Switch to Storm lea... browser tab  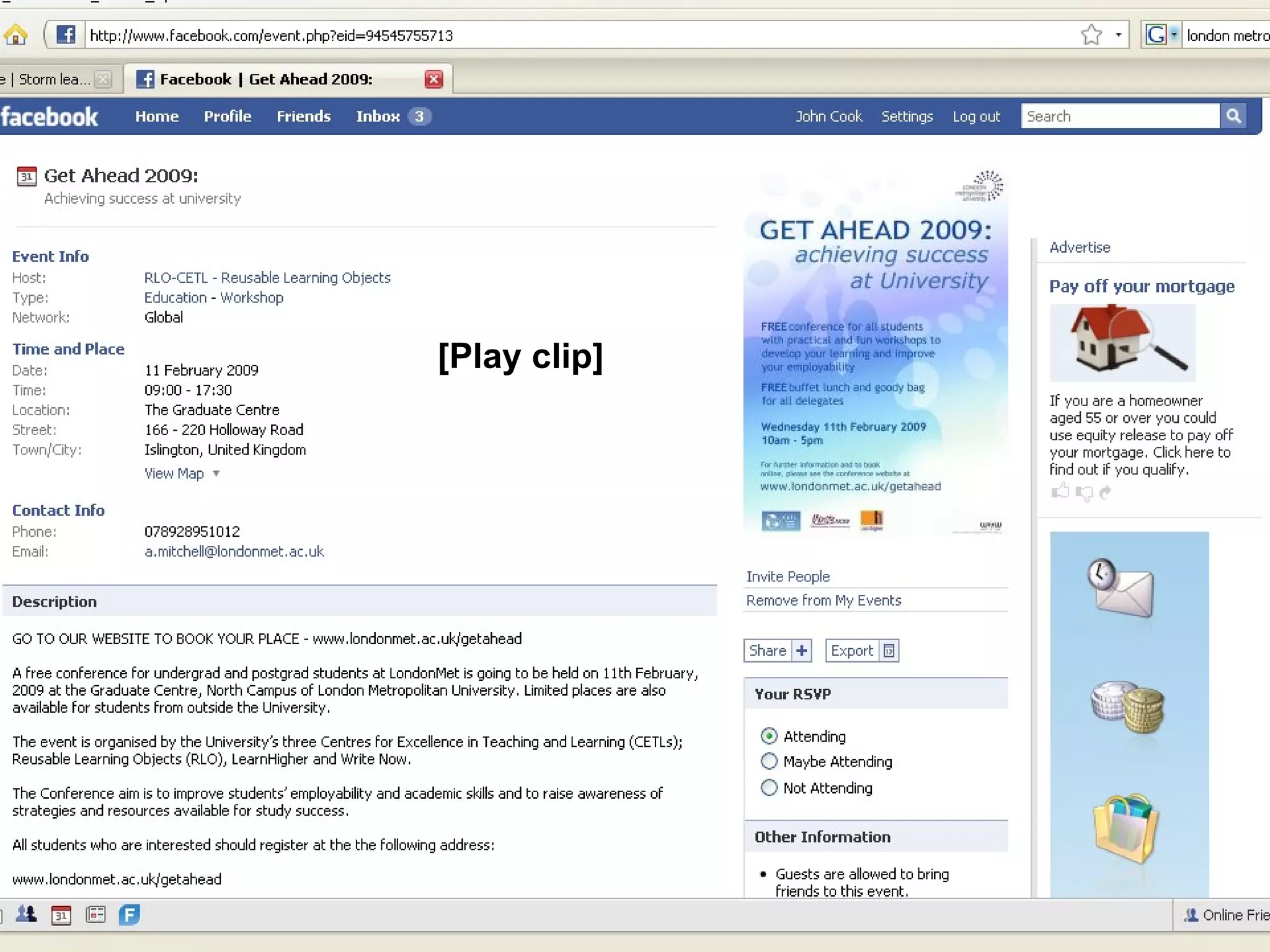(53, 79)
